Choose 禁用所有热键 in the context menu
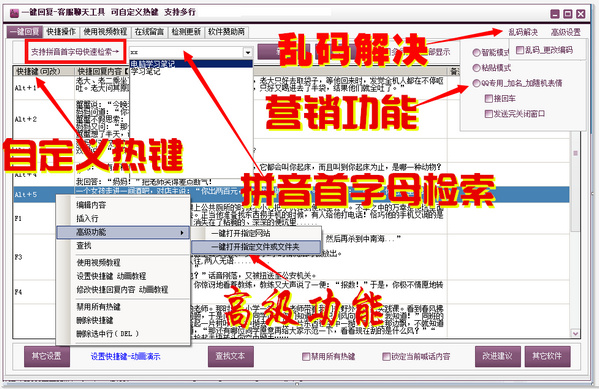This screenshot has height=389, width=599. point(123,306)
